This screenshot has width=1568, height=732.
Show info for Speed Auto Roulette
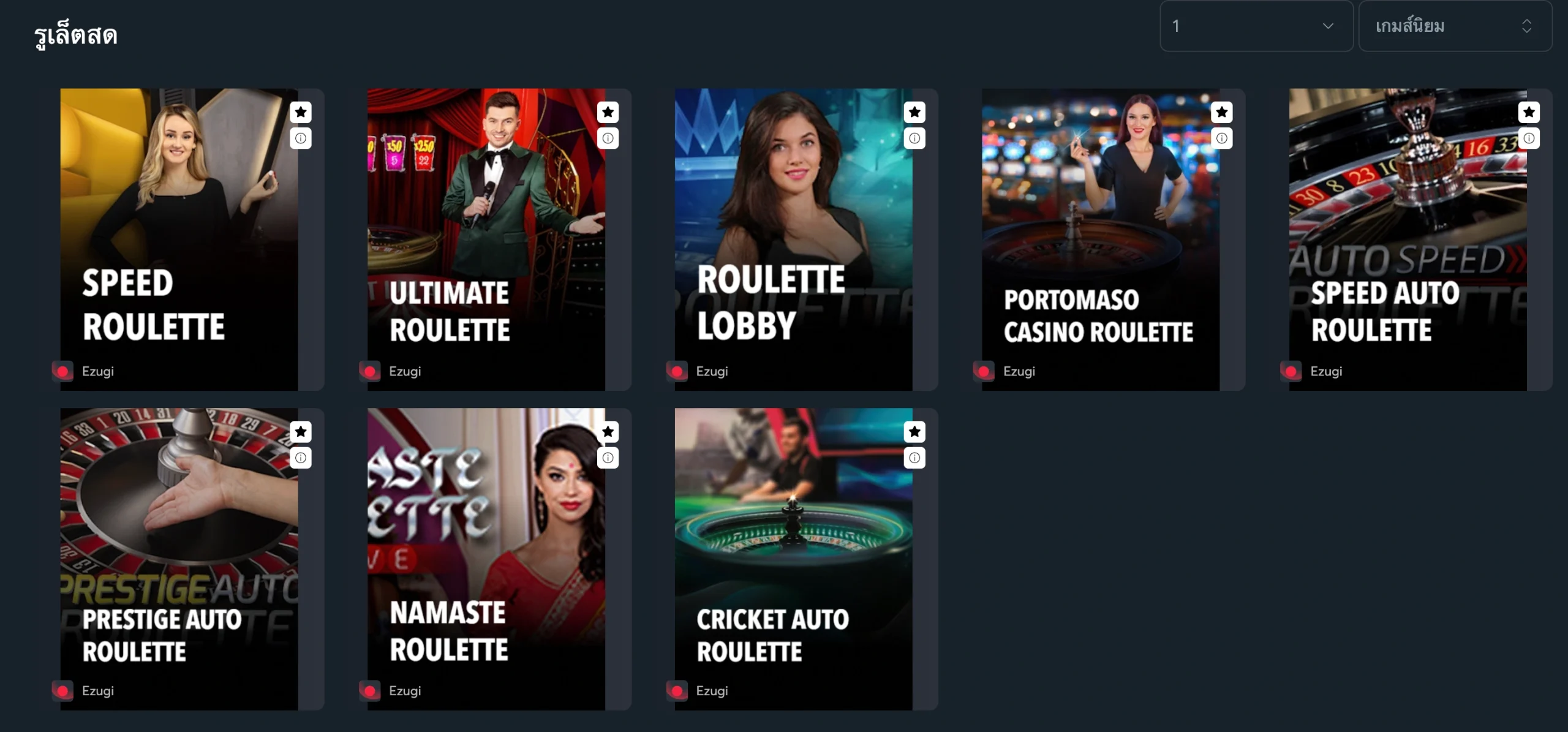[1529, 138]
